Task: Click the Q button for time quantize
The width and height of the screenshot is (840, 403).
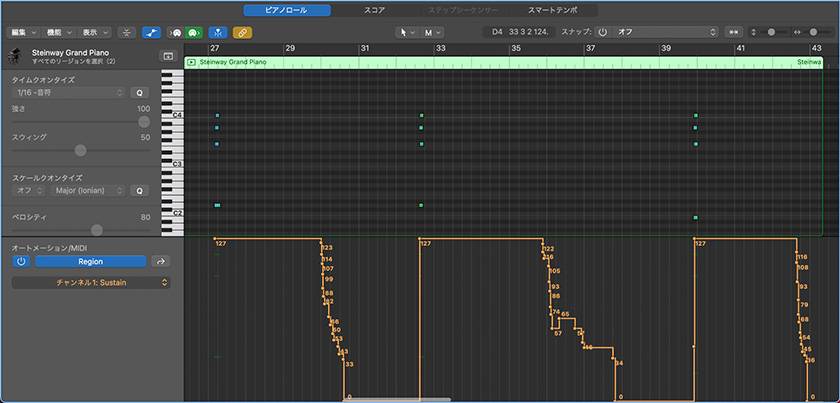Action: click(x=140, y=92)
